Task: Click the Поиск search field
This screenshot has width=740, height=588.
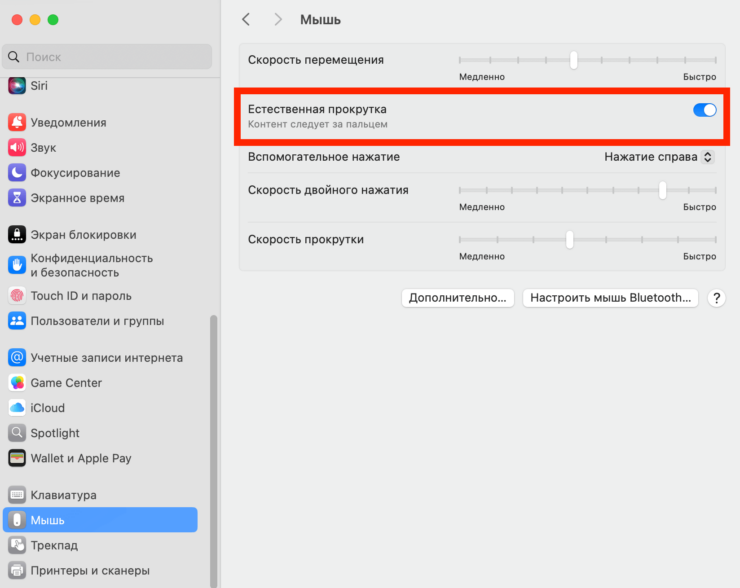Action: [107, 57]
